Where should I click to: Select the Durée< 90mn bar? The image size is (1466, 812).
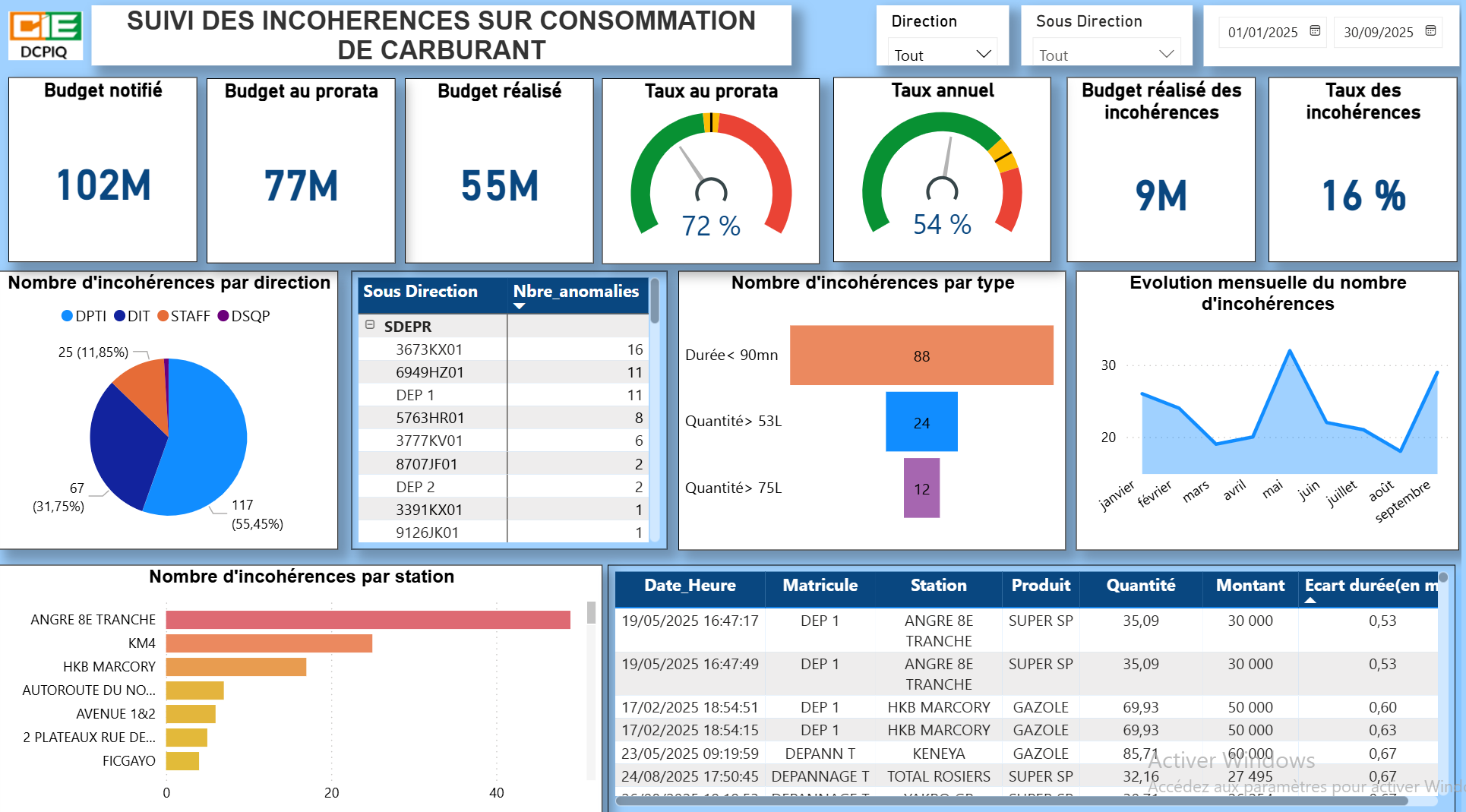click(921, 355)
